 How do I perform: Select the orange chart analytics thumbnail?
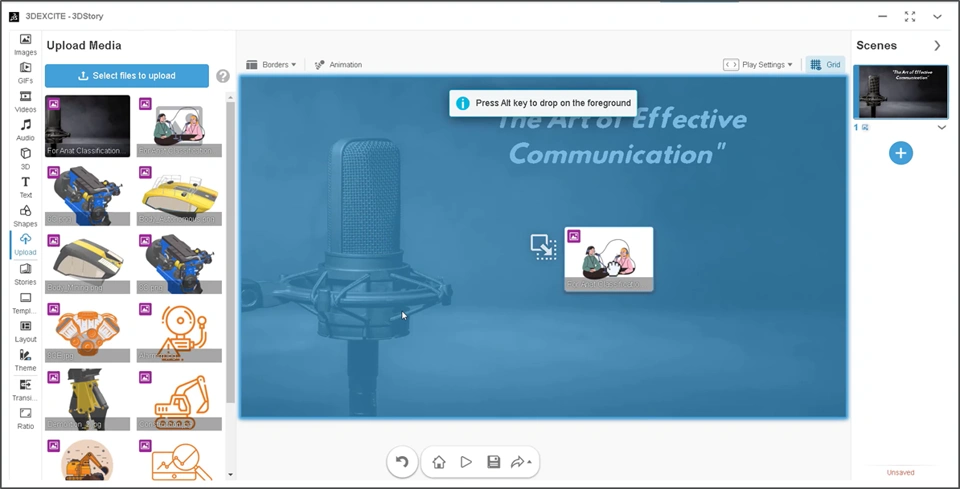pos(179,458)
